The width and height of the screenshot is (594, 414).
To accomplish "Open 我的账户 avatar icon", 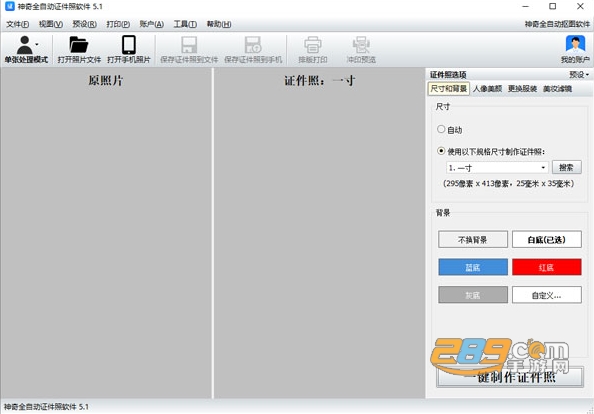I will click(575, 44).
